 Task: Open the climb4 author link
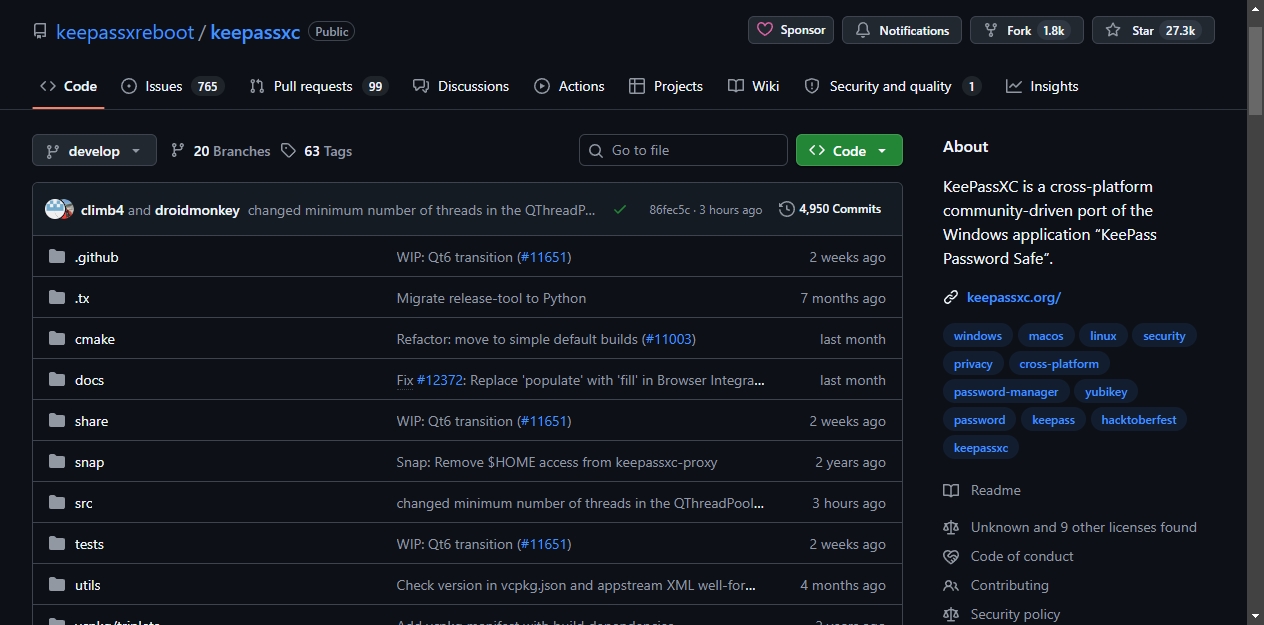pyautogui.click(x=102, y=210)
